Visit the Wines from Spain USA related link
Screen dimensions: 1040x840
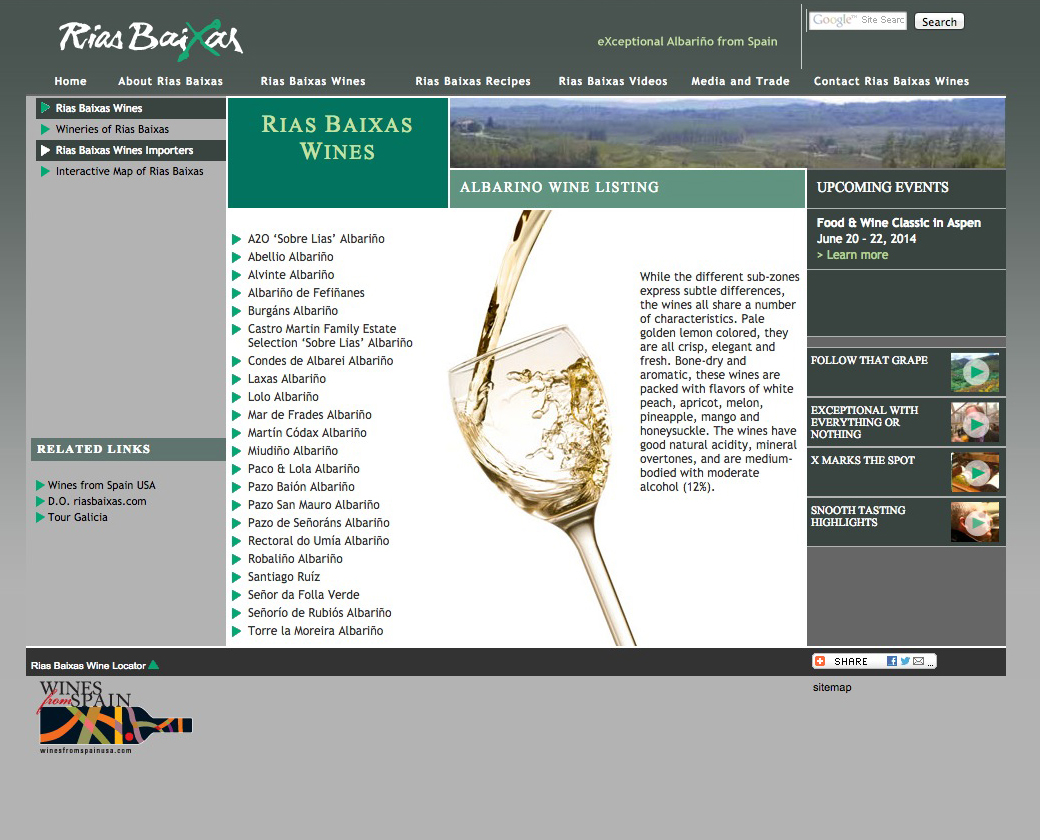click(101, 485)
